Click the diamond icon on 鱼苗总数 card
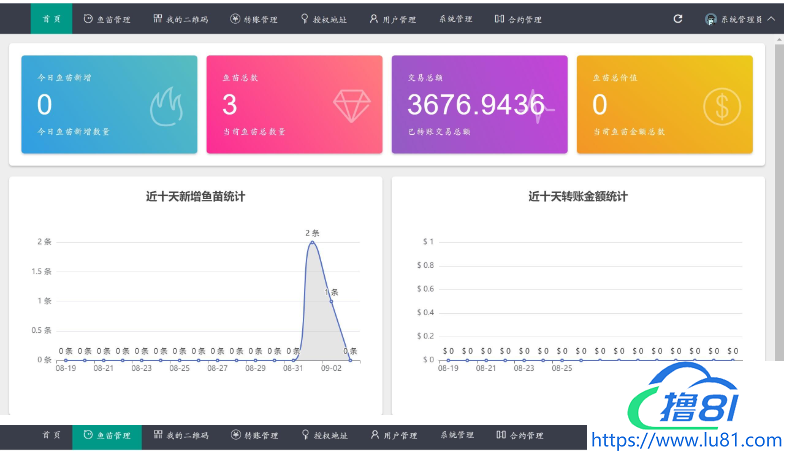Screen dimensions: 787x451 [351, 106]
